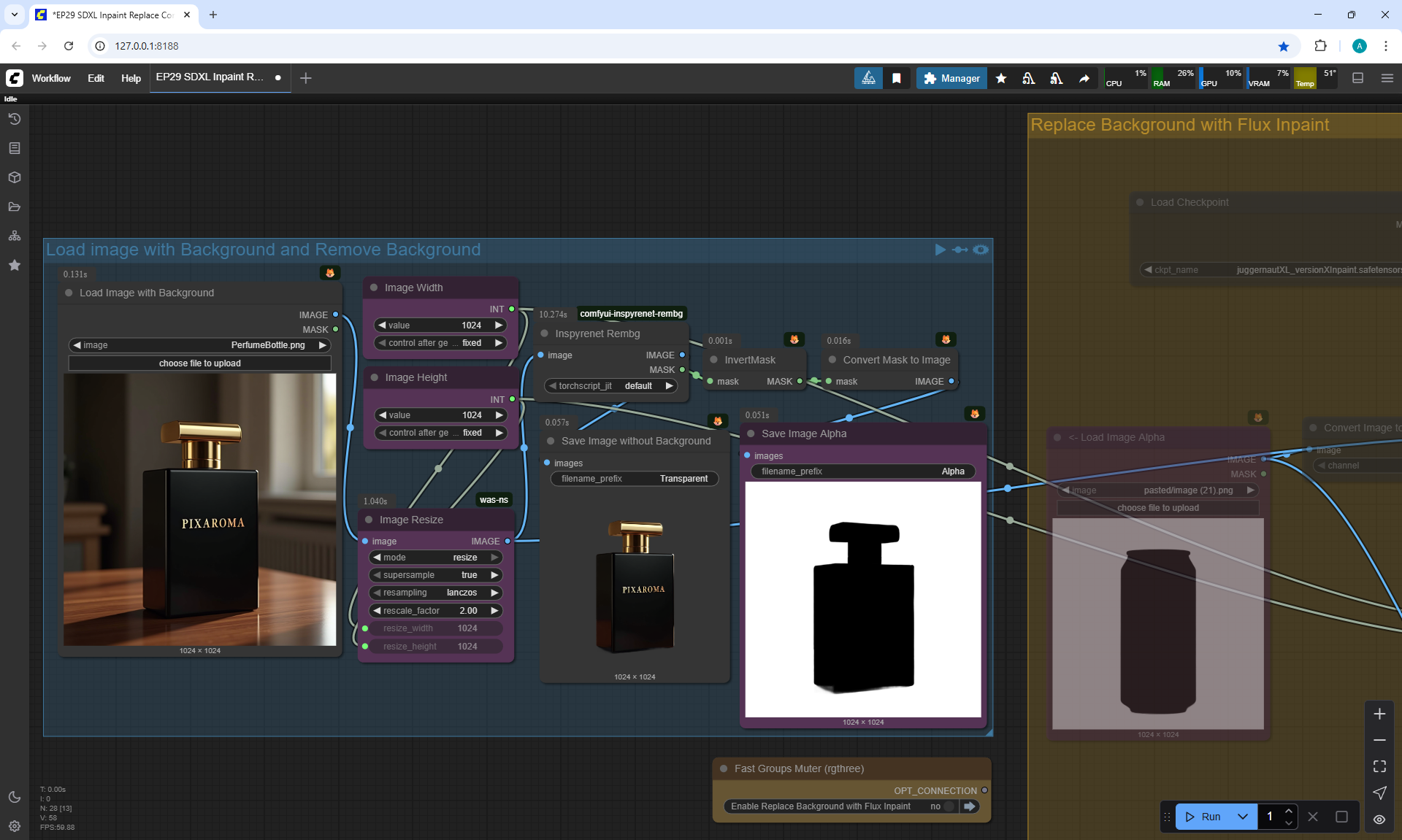Toggle link visibility eye icon
This screenshot has width=1402, height=840.
1379,819
